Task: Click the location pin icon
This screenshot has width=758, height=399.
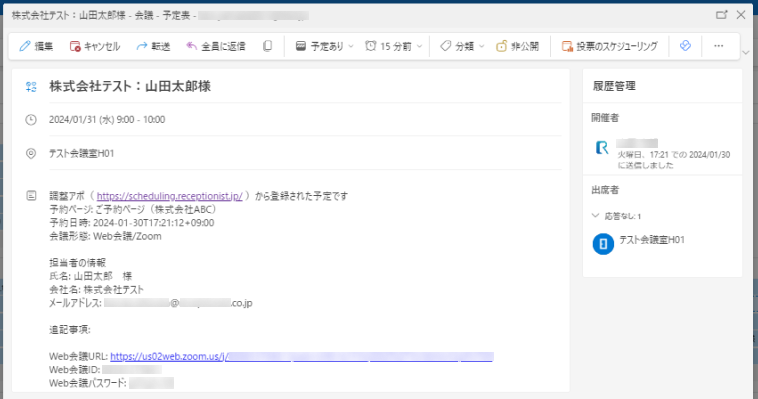Action: pyautogui.click(x=31, y=153)
